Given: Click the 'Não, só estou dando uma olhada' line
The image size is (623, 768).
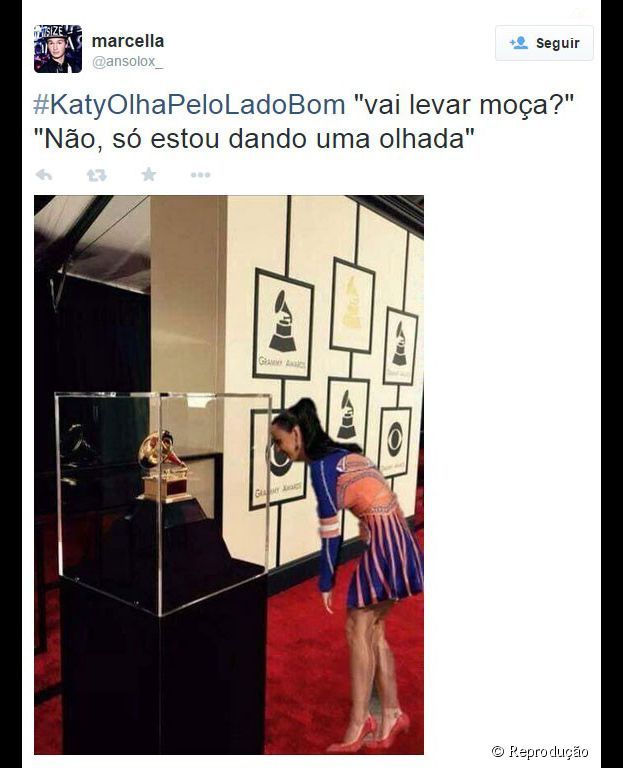Looking at the screenshot, I should point(254,139).
